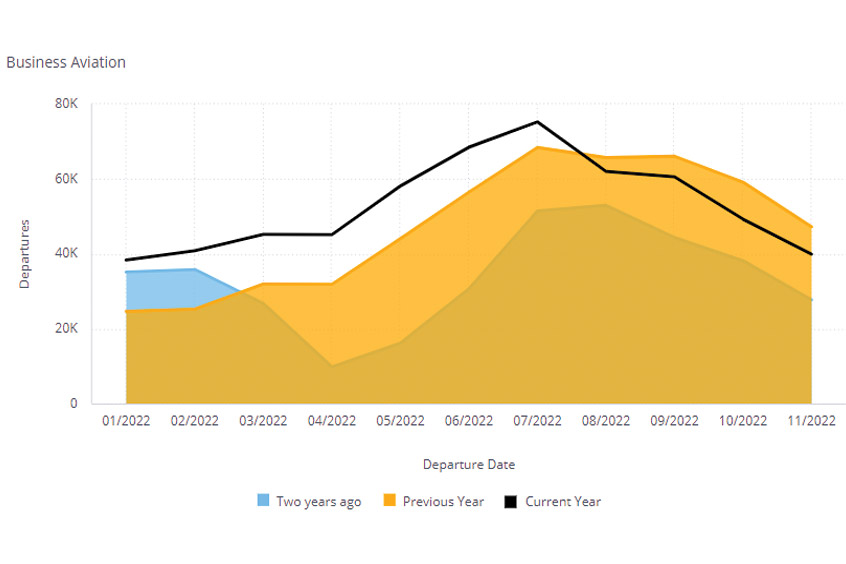Hide the Two years ago series label

(x=318, y=502)
